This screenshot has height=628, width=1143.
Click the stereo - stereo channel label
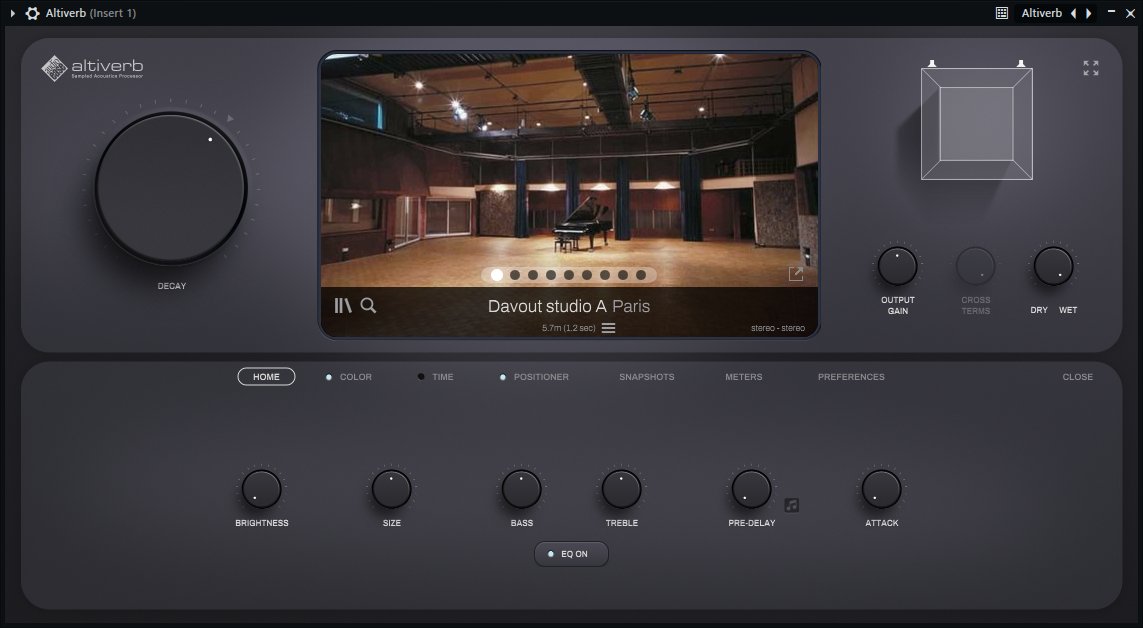778,328
